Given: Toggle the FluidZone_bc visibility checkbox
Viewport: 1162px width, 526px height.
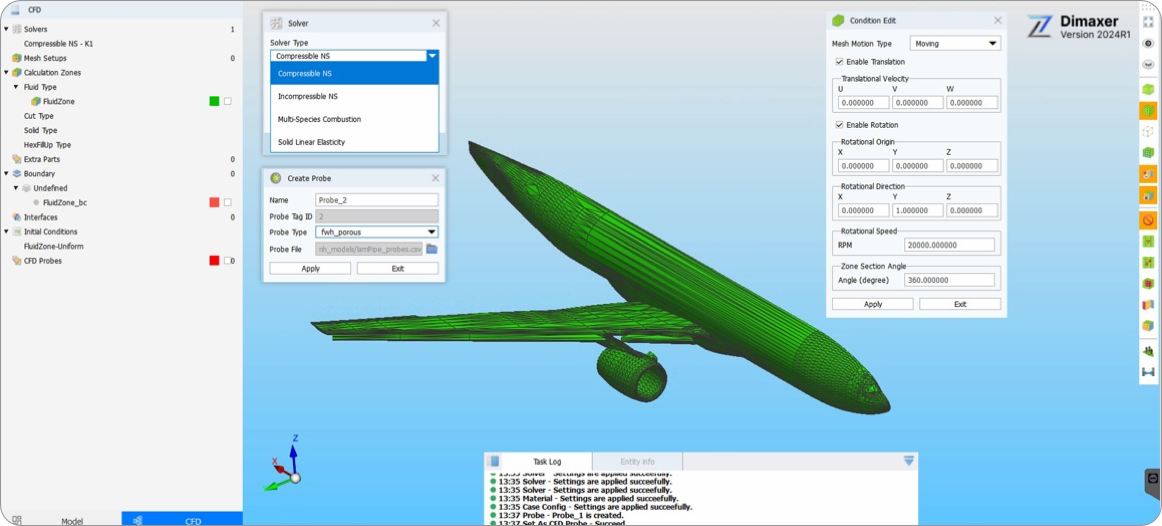Looking at the screenshot, I should (x=228, y=202).
